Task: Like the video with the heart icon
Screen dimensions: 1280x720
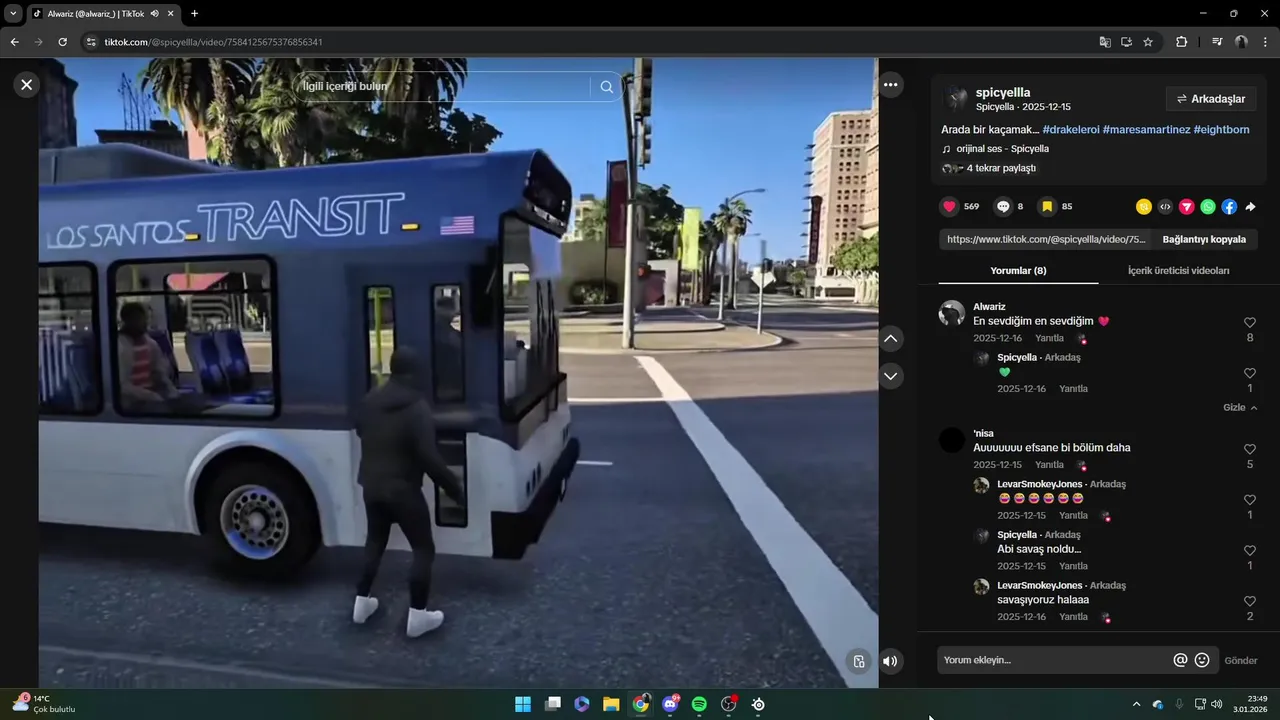Action: point(949,207)
